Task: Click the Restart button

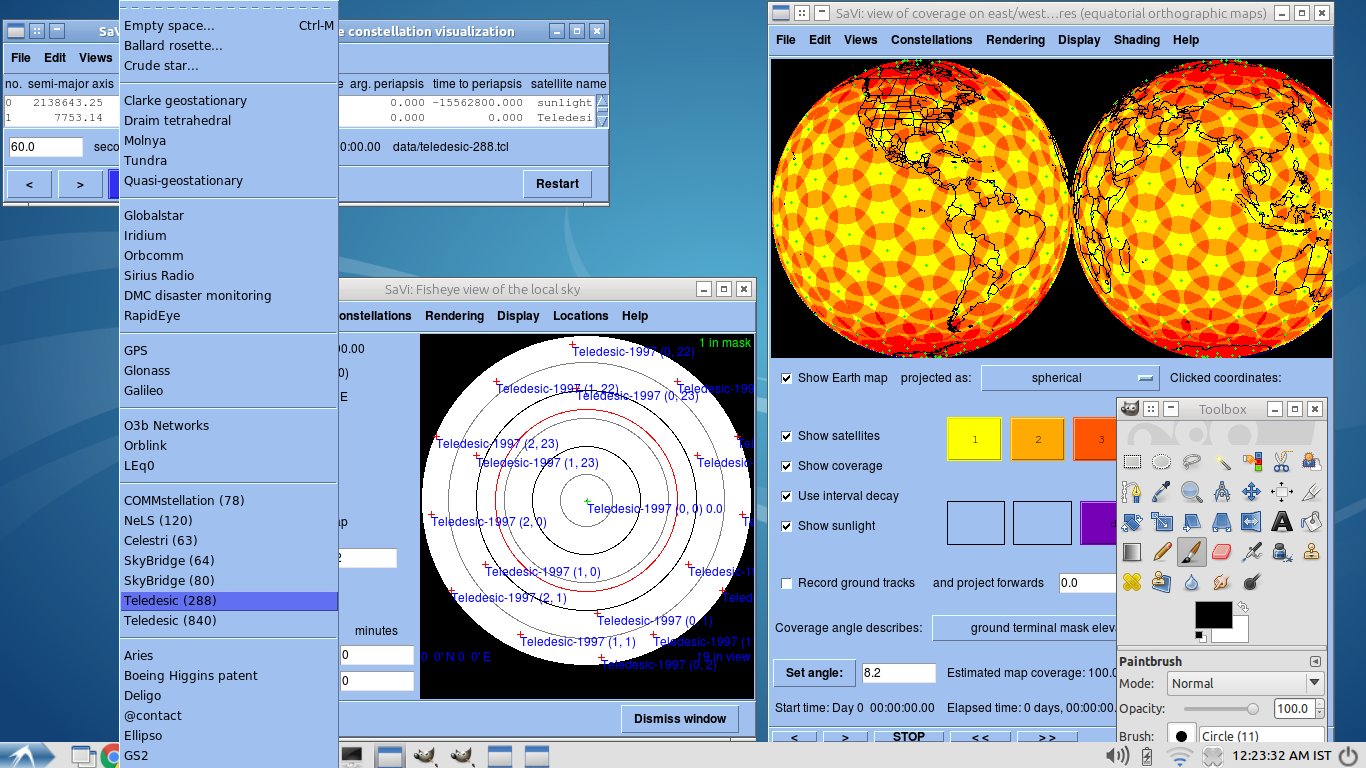Action: pos(557,184)
